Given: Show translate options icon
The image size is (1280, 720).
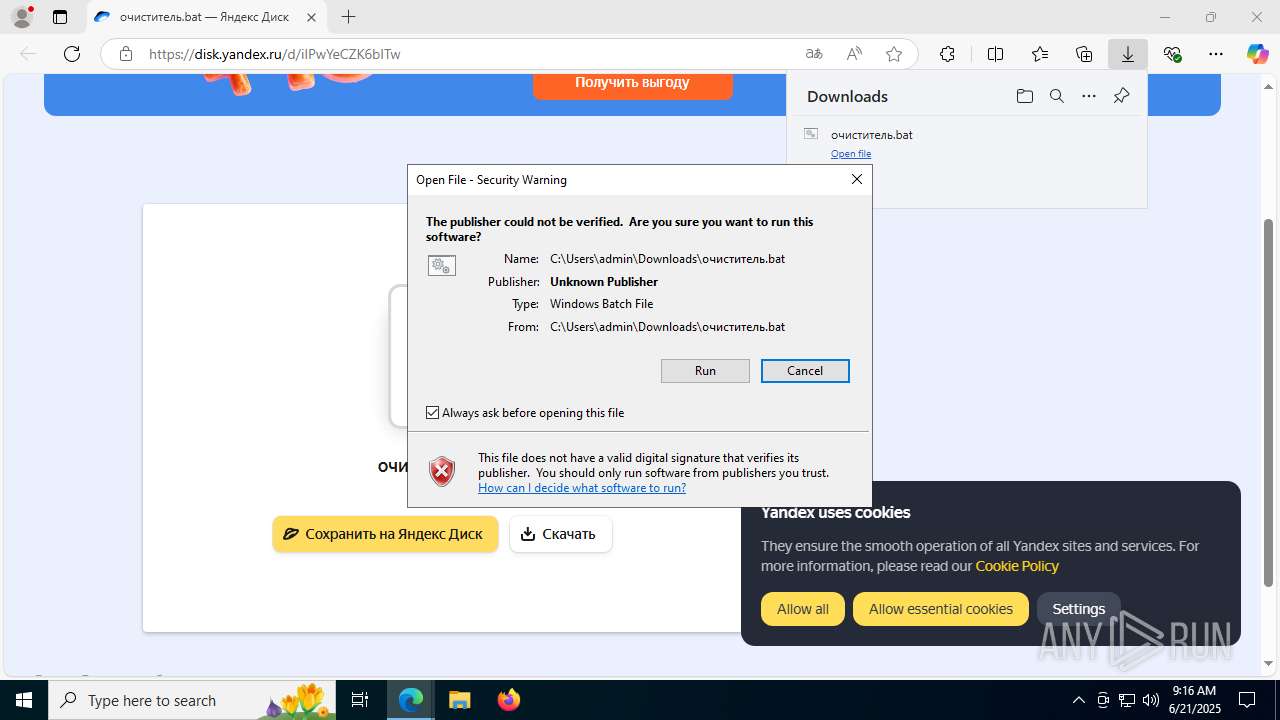Looking at the screenshot, I should [814, 54].
